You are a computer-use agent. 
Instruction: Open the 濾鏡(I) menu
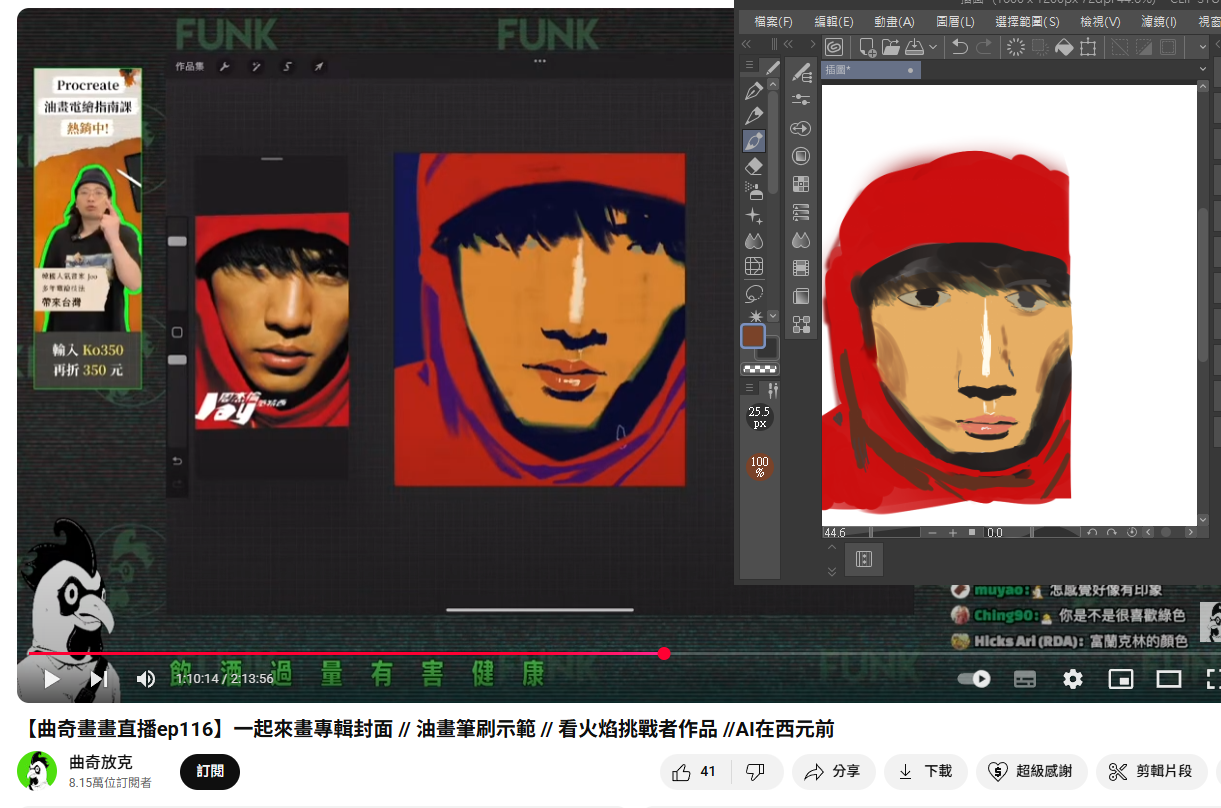[1159, 21]
